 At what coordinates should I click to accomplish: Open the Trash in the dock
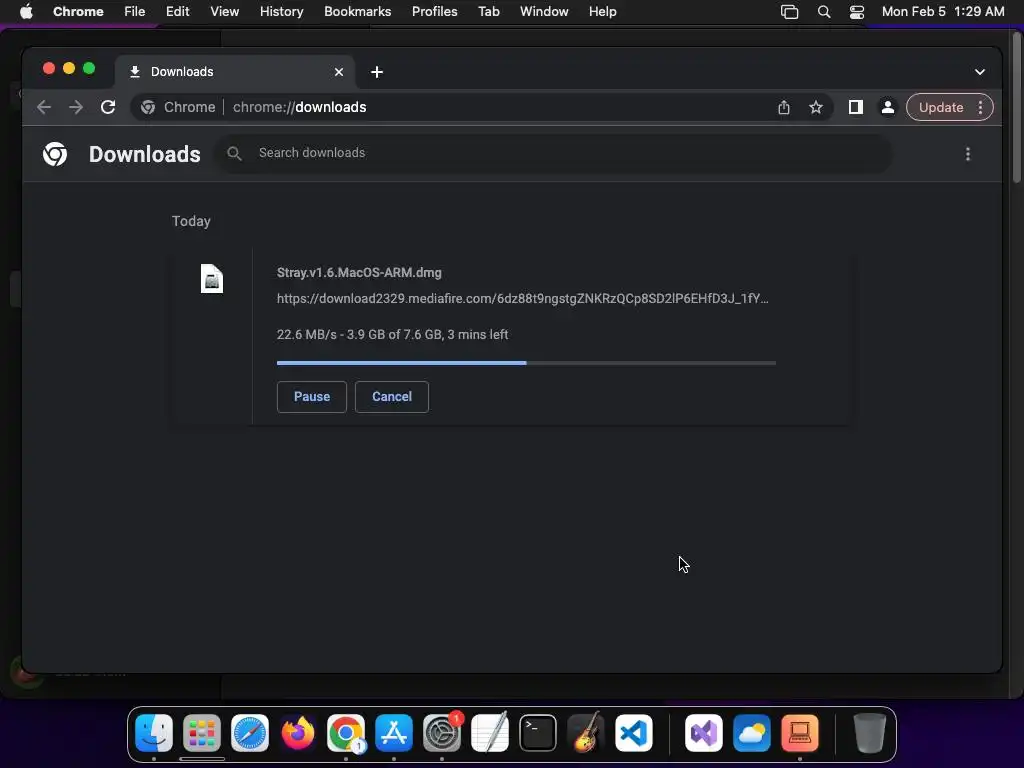coord(870,733)
